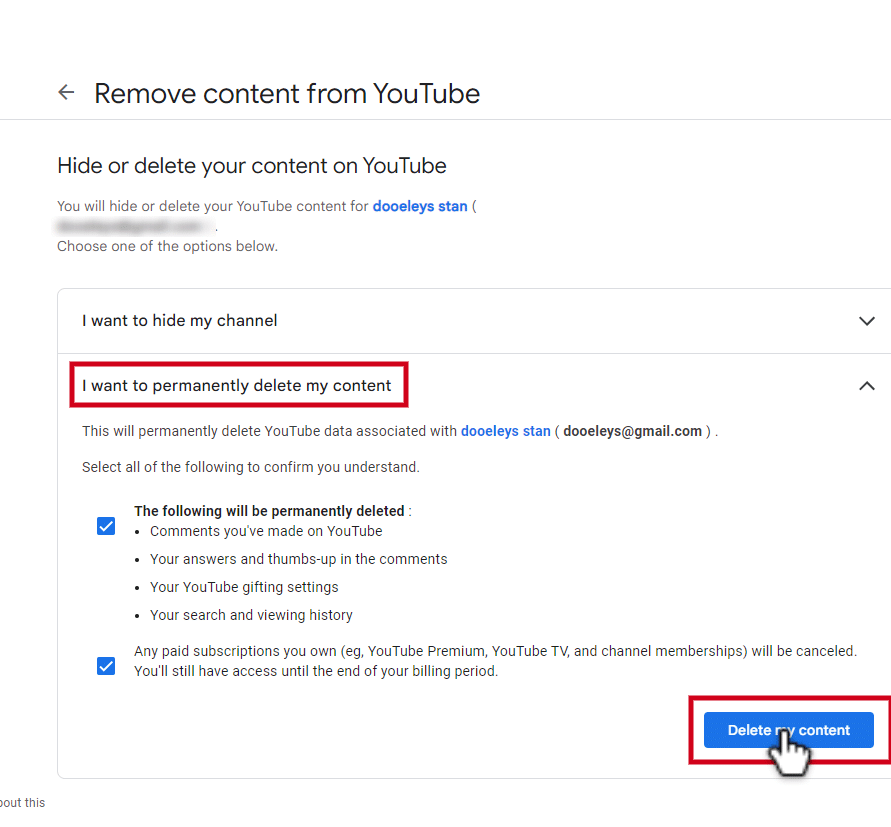Go back using the left arrow icon
Viewport: 891px width, 827px height.
tap(66, 93)
